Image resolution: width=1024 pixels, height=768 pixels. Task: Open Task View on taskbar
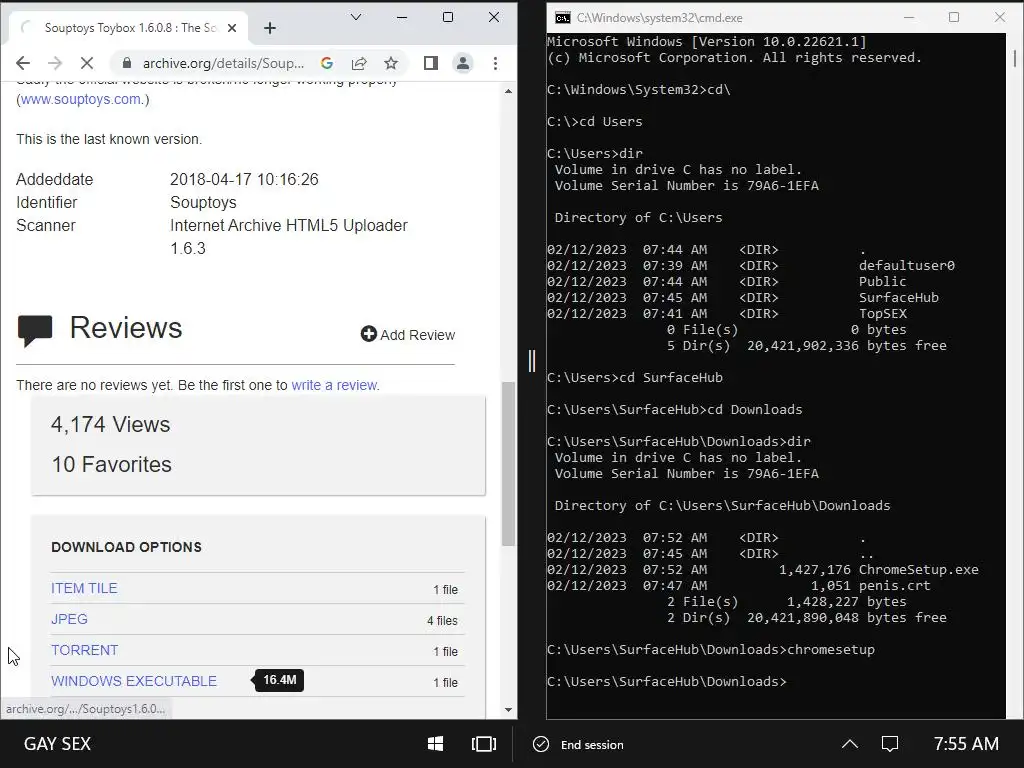tap(483, 744)
